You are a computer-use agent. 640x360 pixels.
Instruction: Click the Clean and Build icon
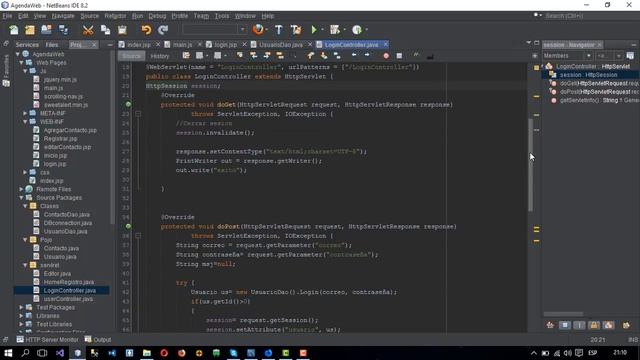click(x=296, y=30)
